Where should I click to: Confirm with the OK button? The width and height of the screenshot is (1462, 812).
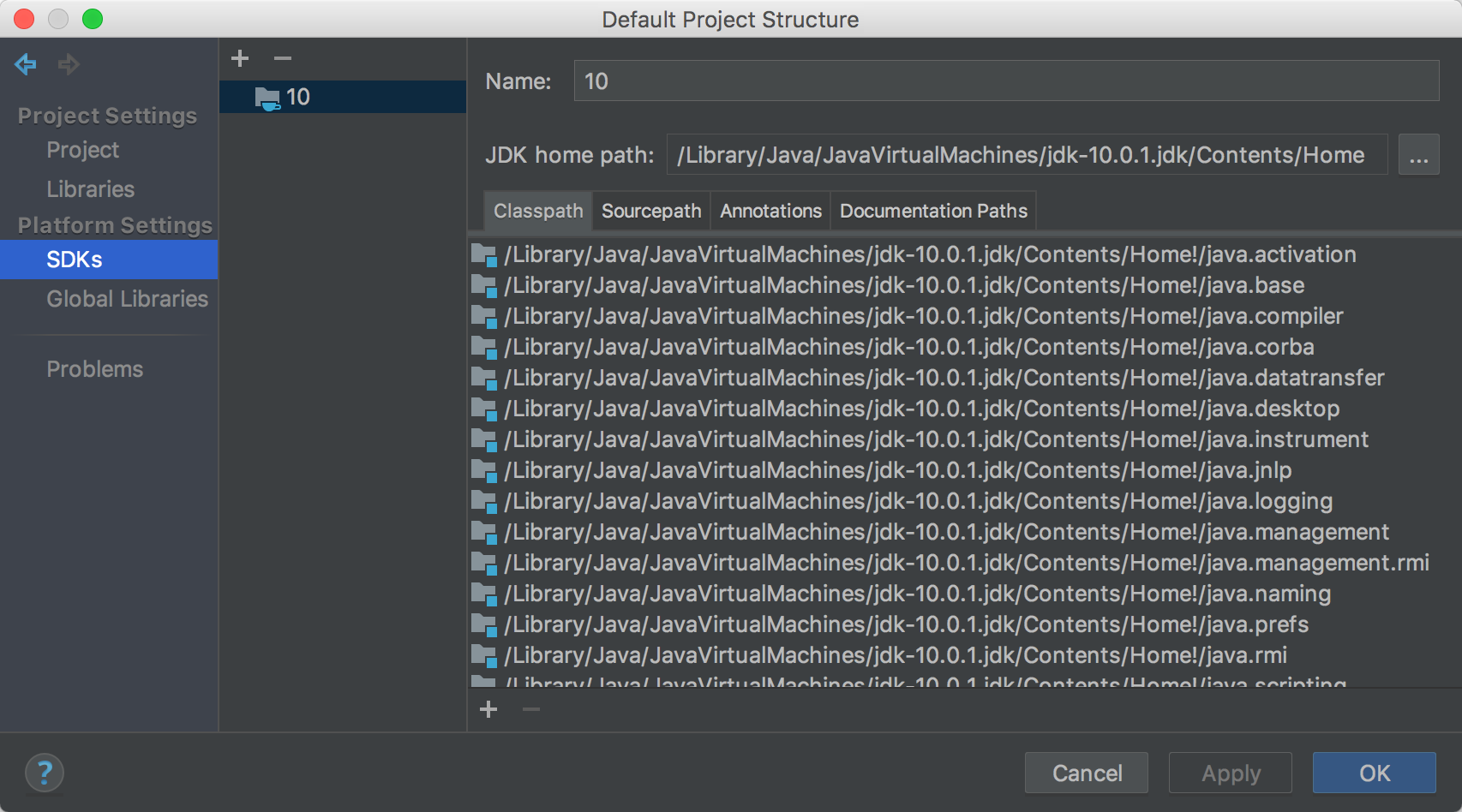(x=1374, y=773)
